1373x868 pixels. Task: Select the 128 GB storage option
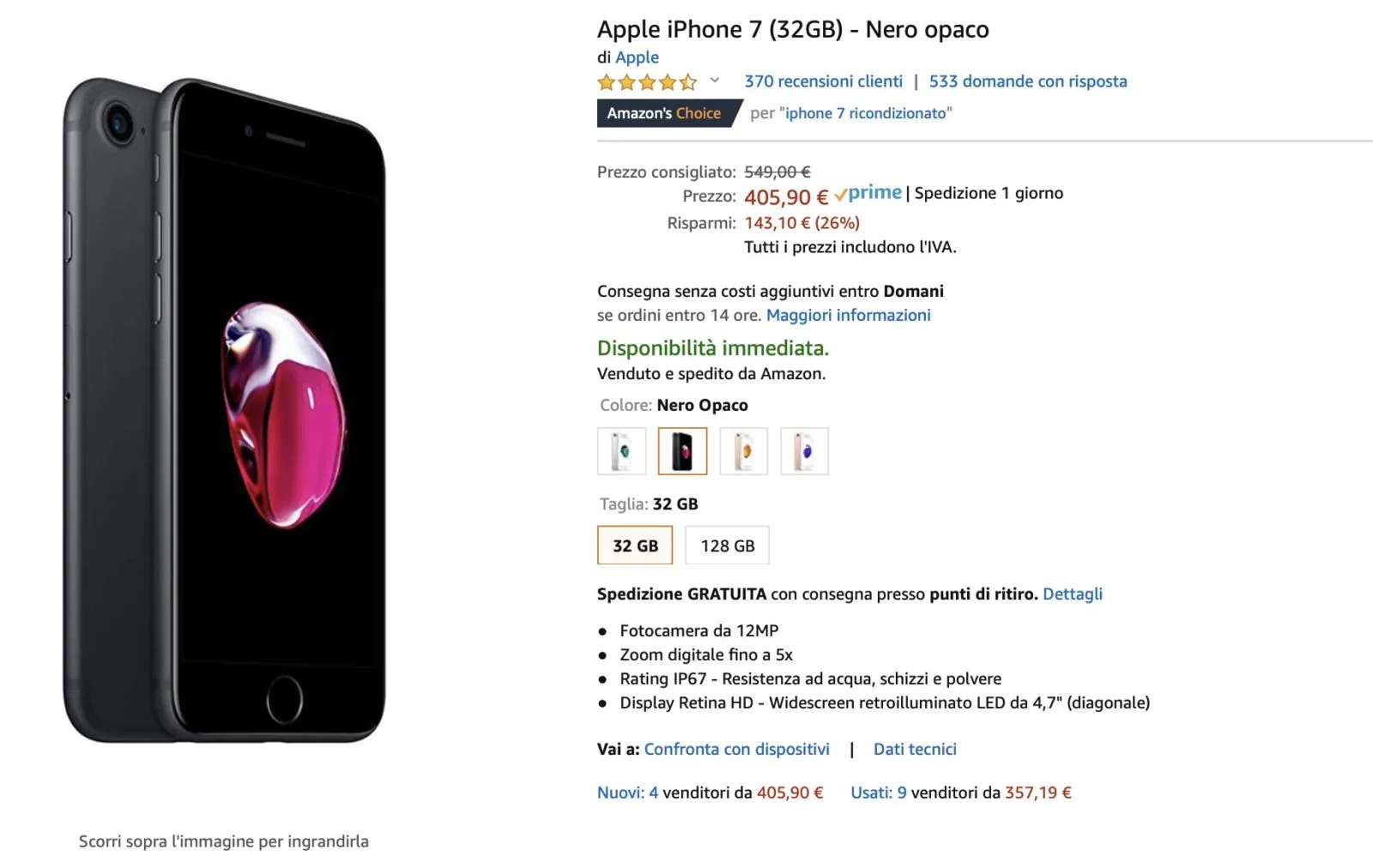(727, 545)
